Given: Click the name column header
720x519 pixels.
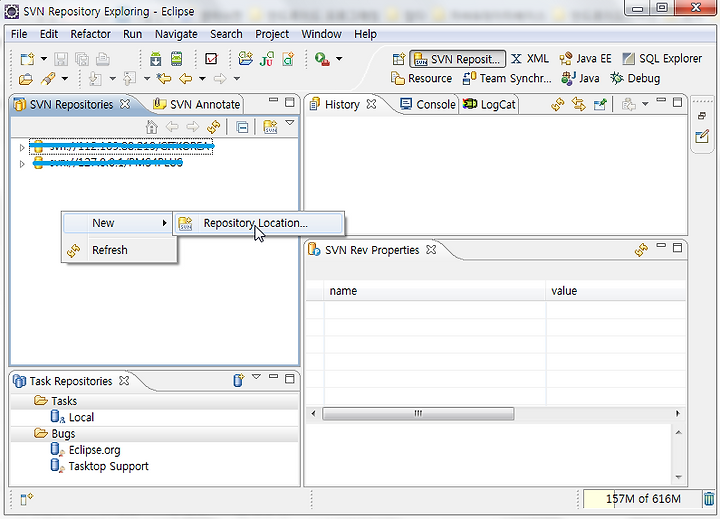Looking at the screenshot, I should coord(434,291).
